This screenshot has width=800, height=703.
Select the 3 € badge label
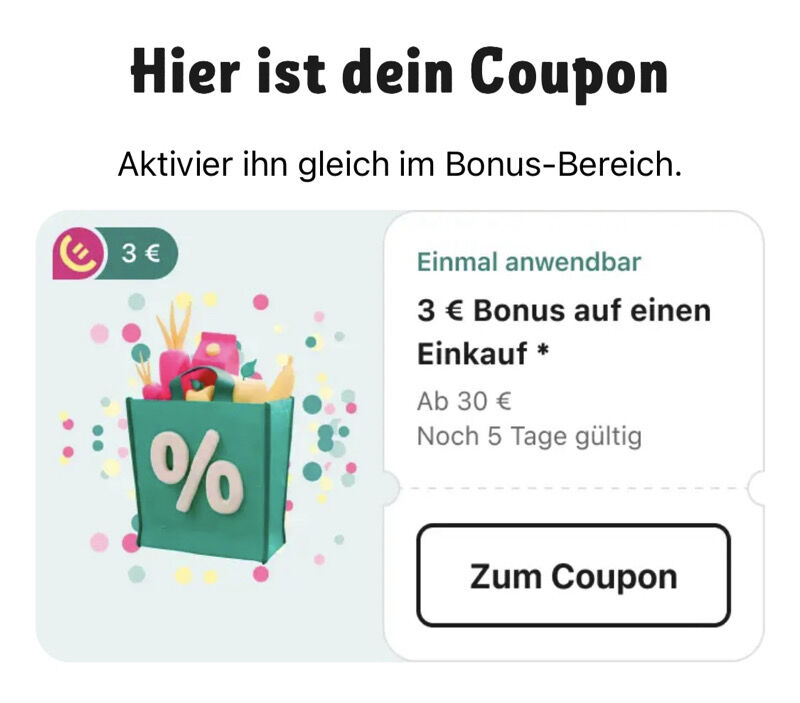141,253
